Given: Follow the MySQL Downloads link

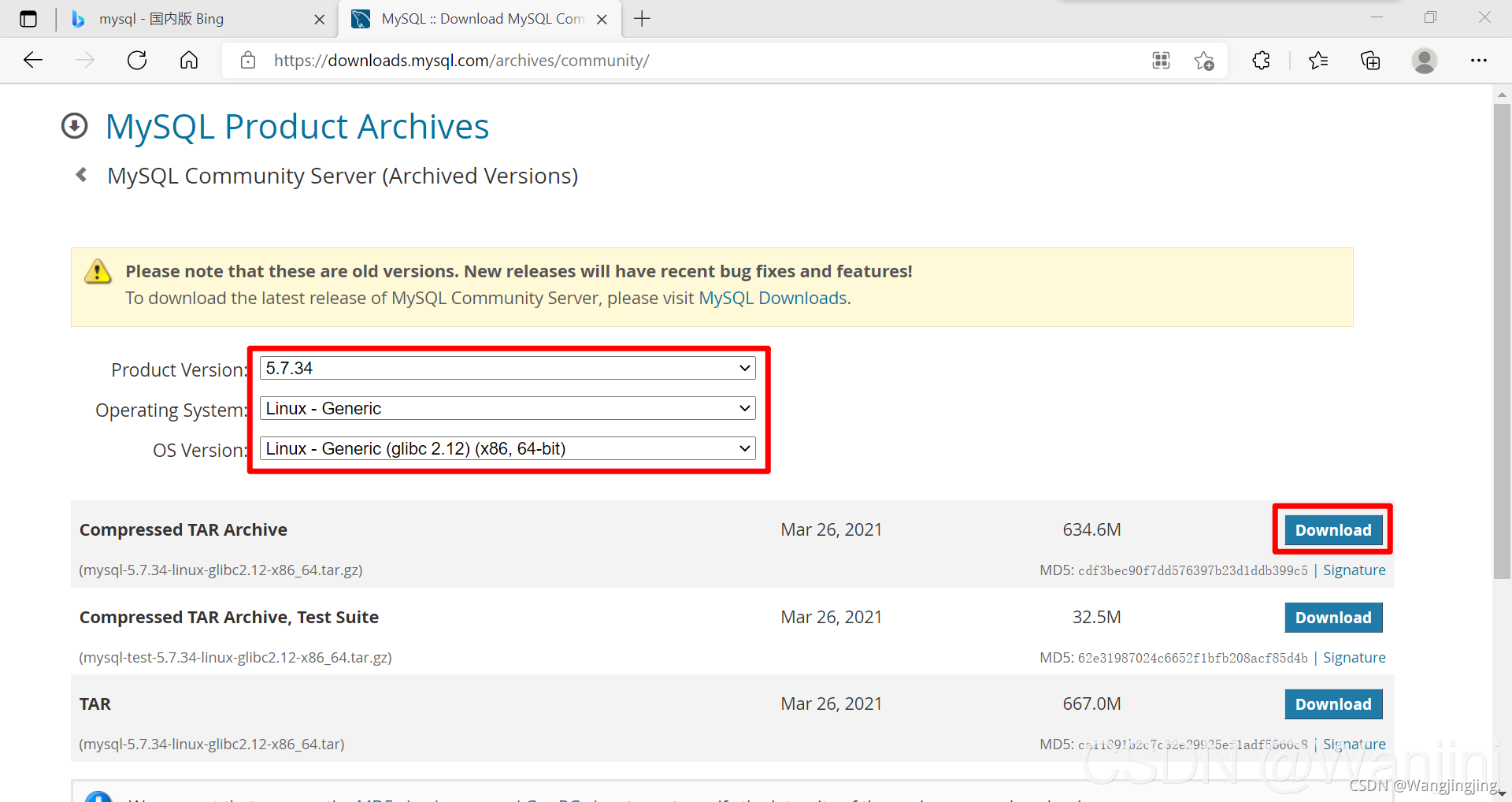Looking at the screenshot, I should (773, 298).
